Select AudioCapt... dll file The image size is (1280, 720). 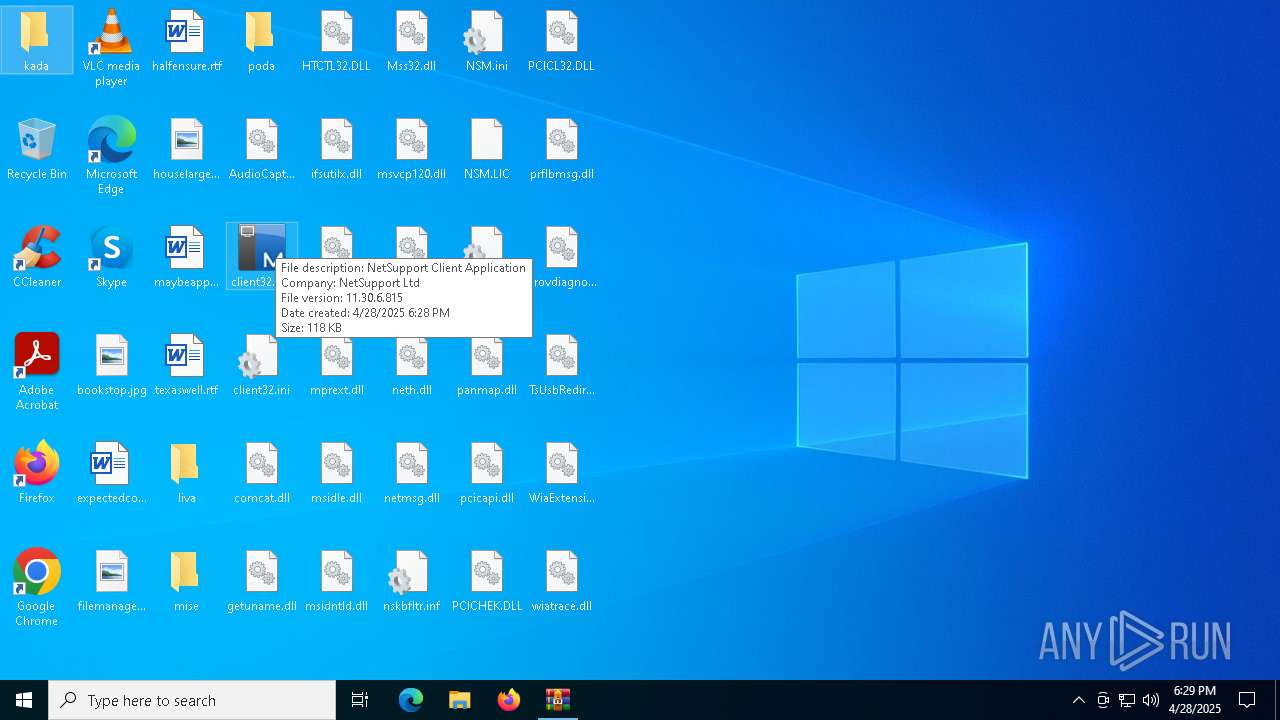pyautogui.click(x=261, y=148)
